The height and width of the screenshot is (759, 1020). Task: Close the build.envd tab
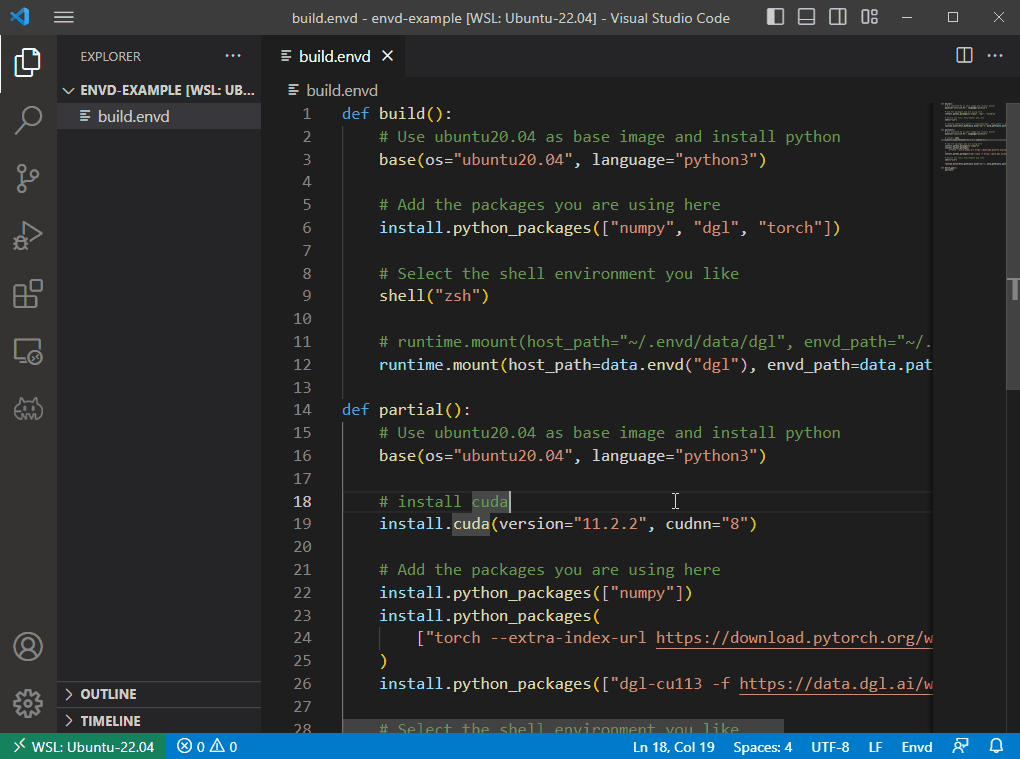[x=387, y=56]
